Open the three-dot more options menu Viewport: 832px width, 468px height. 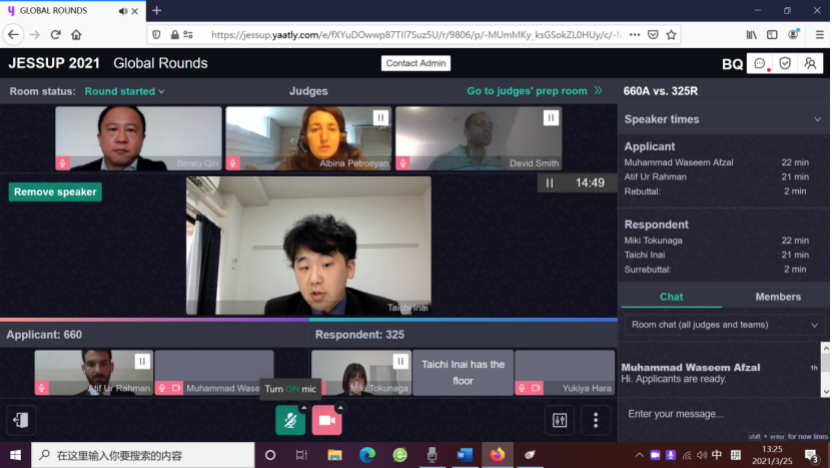[595, 420]
